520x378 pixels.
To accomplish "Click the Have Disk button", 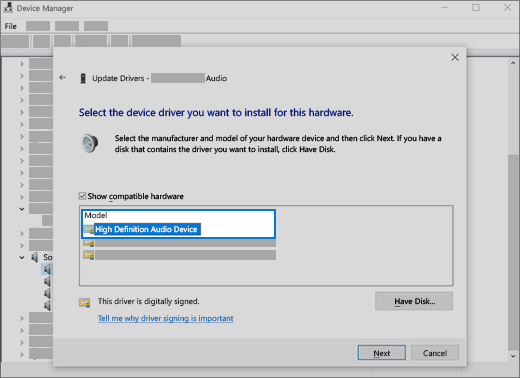I will point(414,301).
